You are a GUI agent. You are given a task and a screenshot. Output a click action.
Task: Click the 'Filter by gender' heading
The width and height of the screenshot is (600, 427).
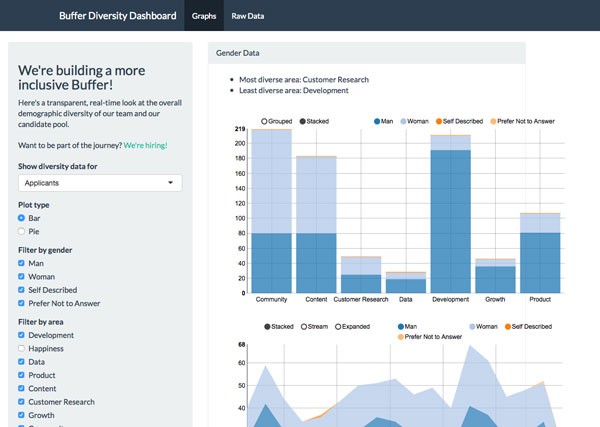point(45,250)
